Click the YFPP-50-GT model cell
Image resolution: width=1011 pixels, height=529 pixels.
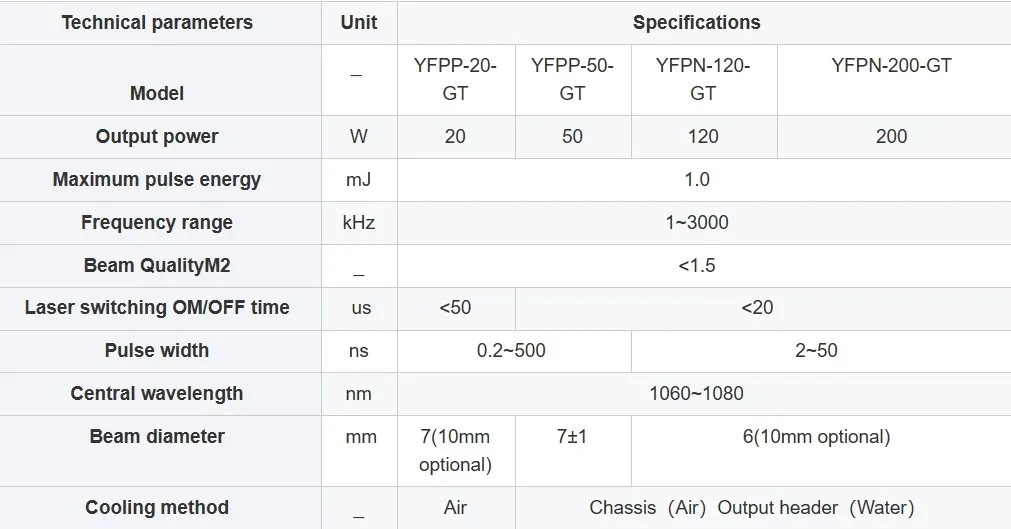pyautogui.click(x=573, y=80)
